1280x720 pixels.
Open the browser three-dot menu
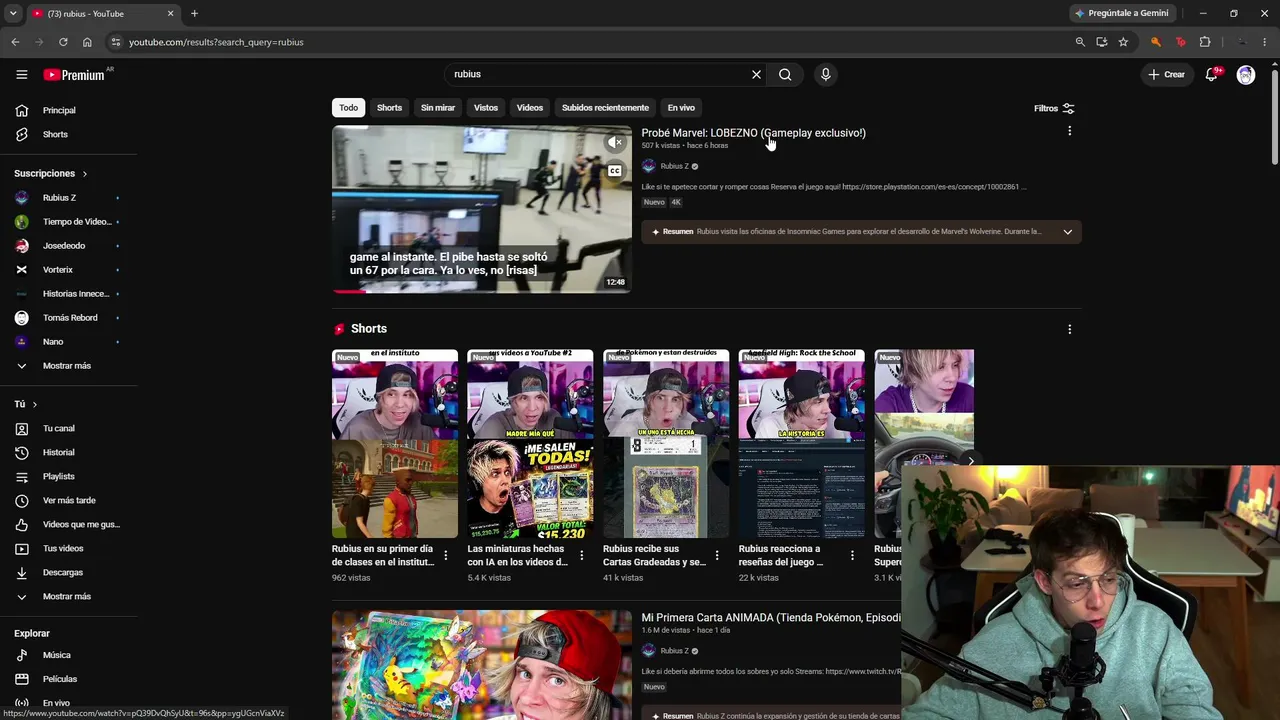pyautogui.click(x=1266, y=42)
